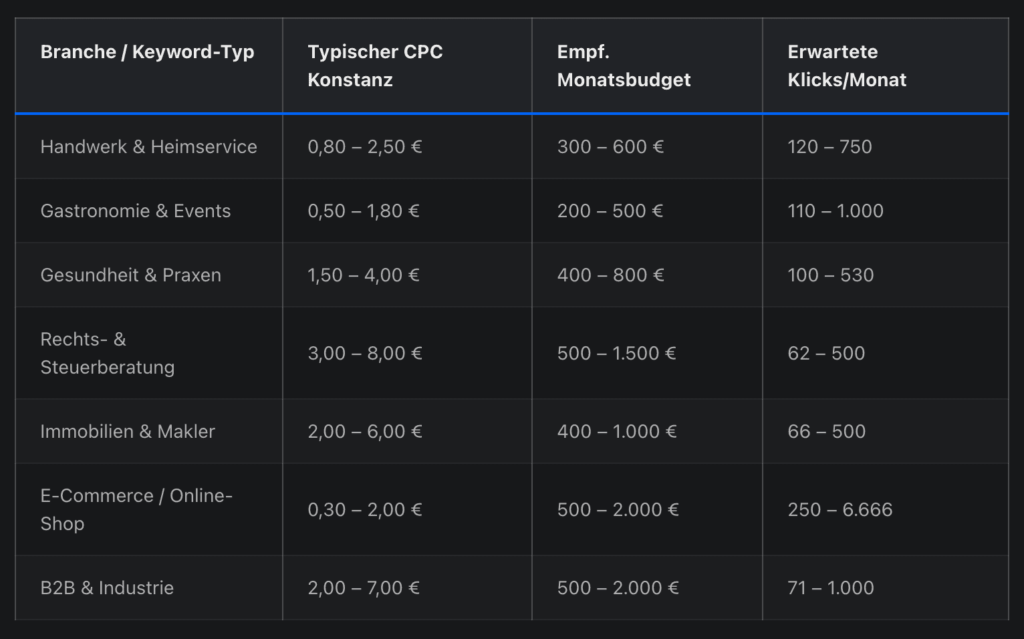1024x639 pixels.
Task: Click the clicks value '100 – 530'
Action: coord(831,274)
